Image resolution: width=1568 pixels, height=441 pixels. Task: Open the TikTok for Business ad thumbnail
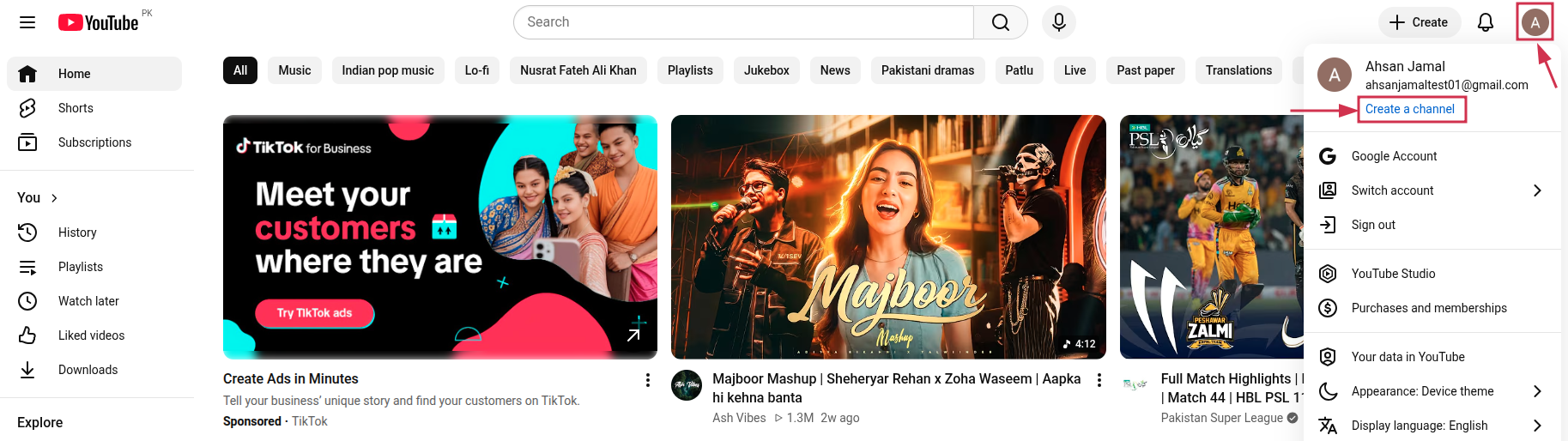click(x=440, y=237)
